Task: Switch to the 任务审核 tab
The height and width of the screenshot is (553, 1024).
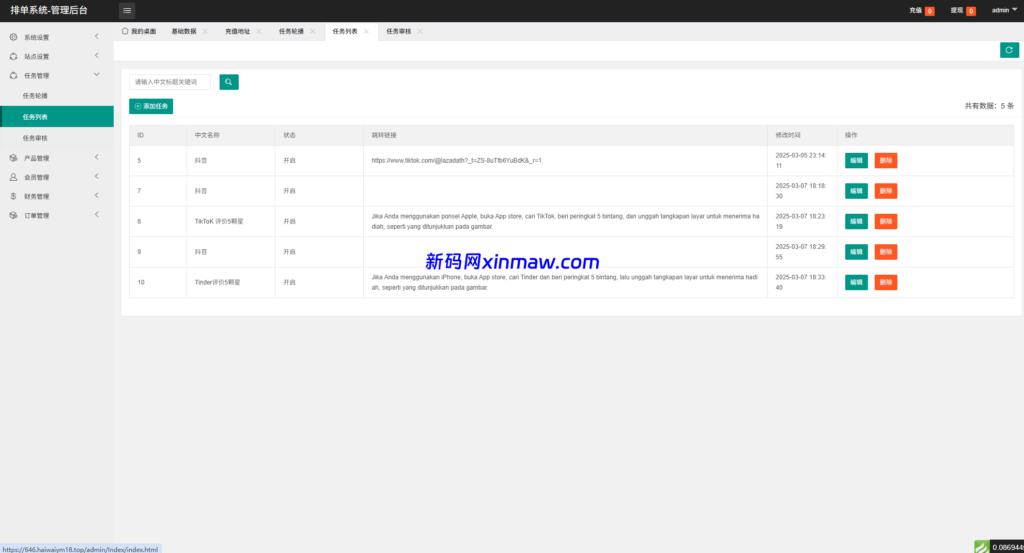Action: [398, 31]
